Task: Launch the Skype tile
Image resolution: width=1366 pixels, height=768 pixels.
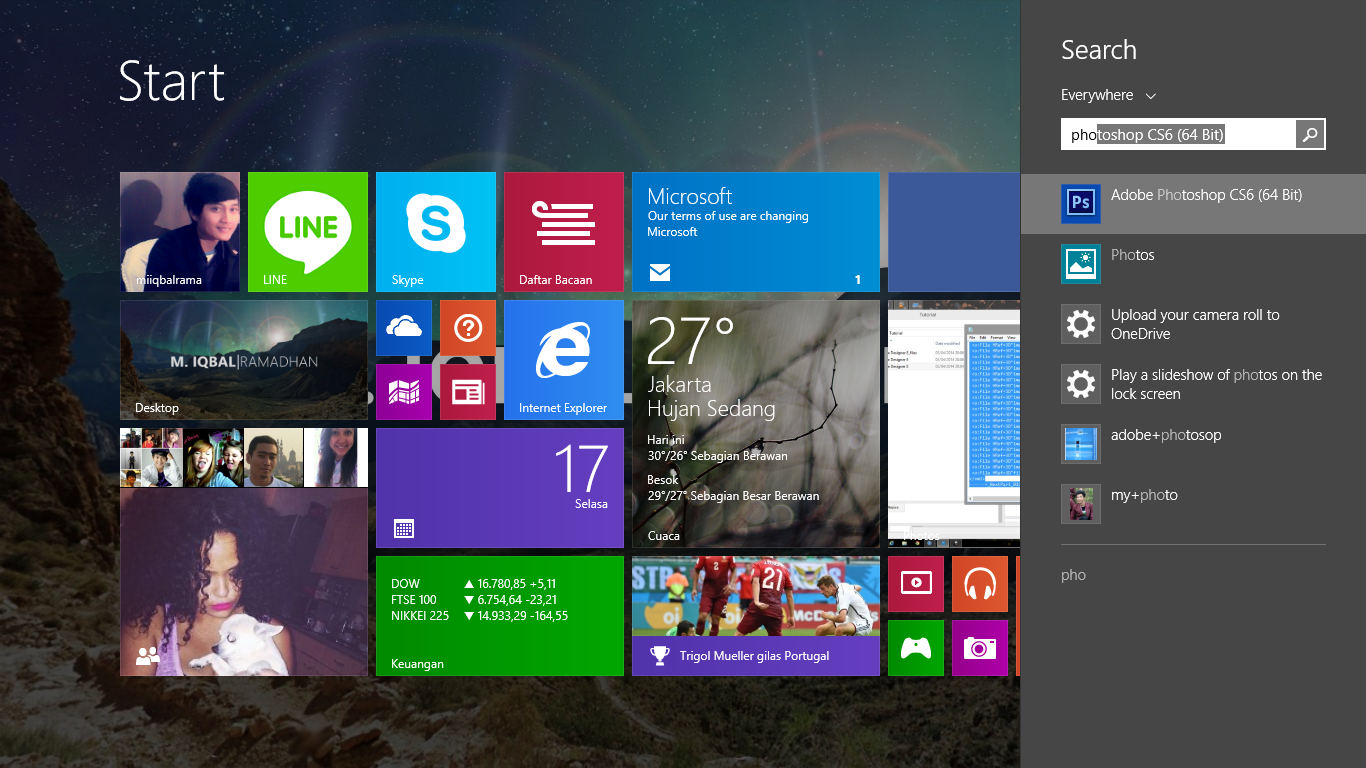Action: pyautogui.click(x=436, y=232)
